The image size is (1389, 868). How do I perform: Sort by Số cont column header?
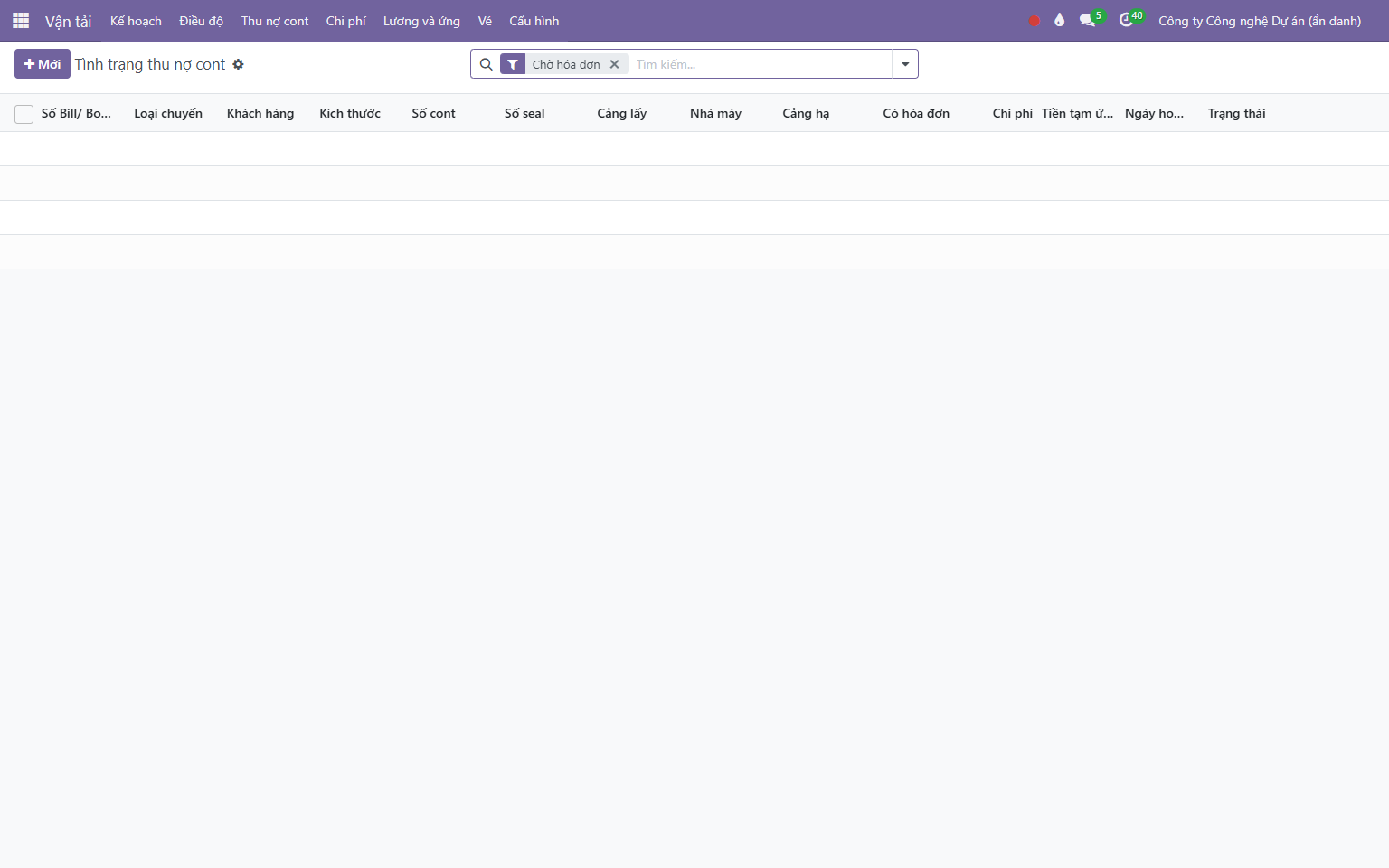click(x=433, y=113)
